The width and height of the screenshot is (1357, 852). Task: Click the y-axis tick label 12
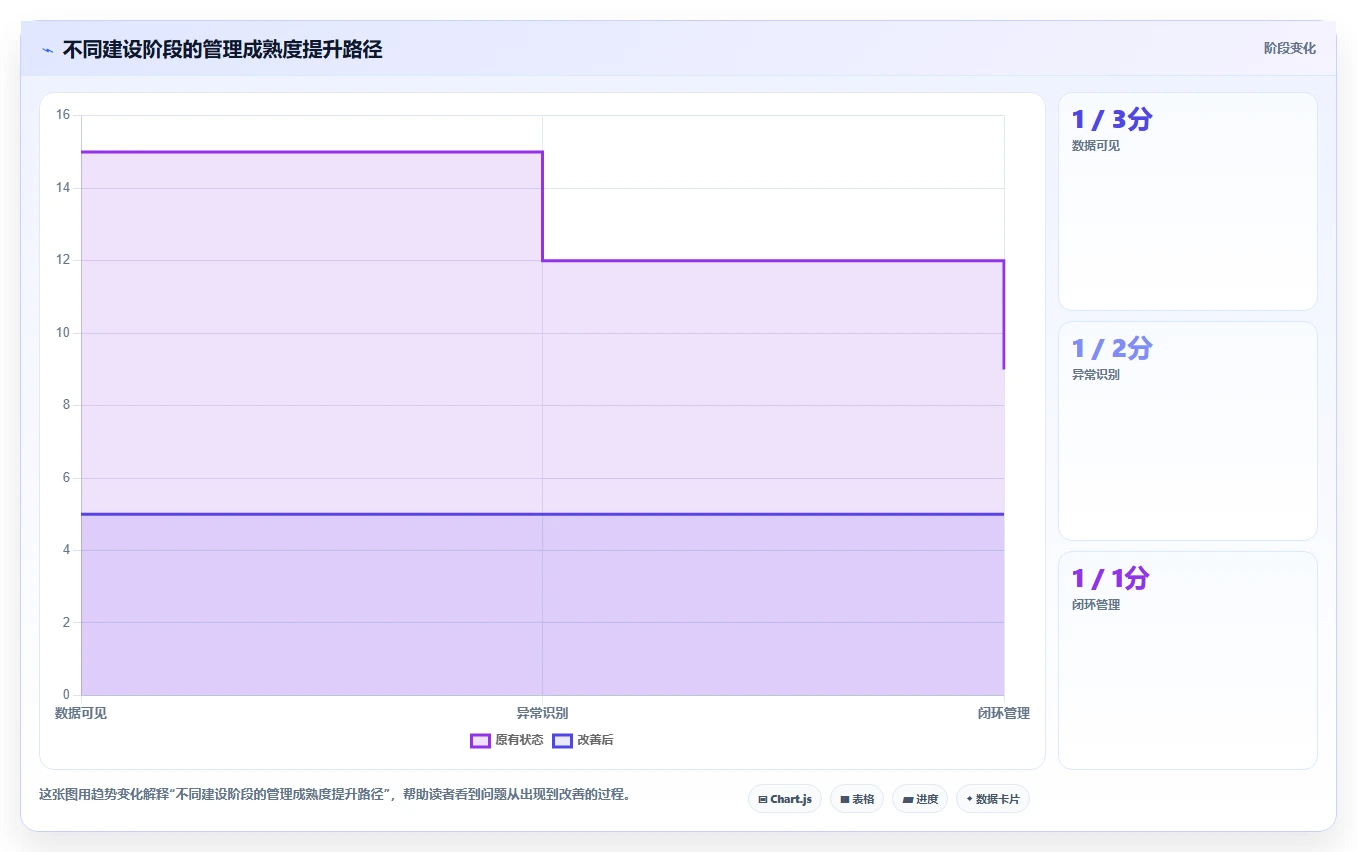point(63,260)
